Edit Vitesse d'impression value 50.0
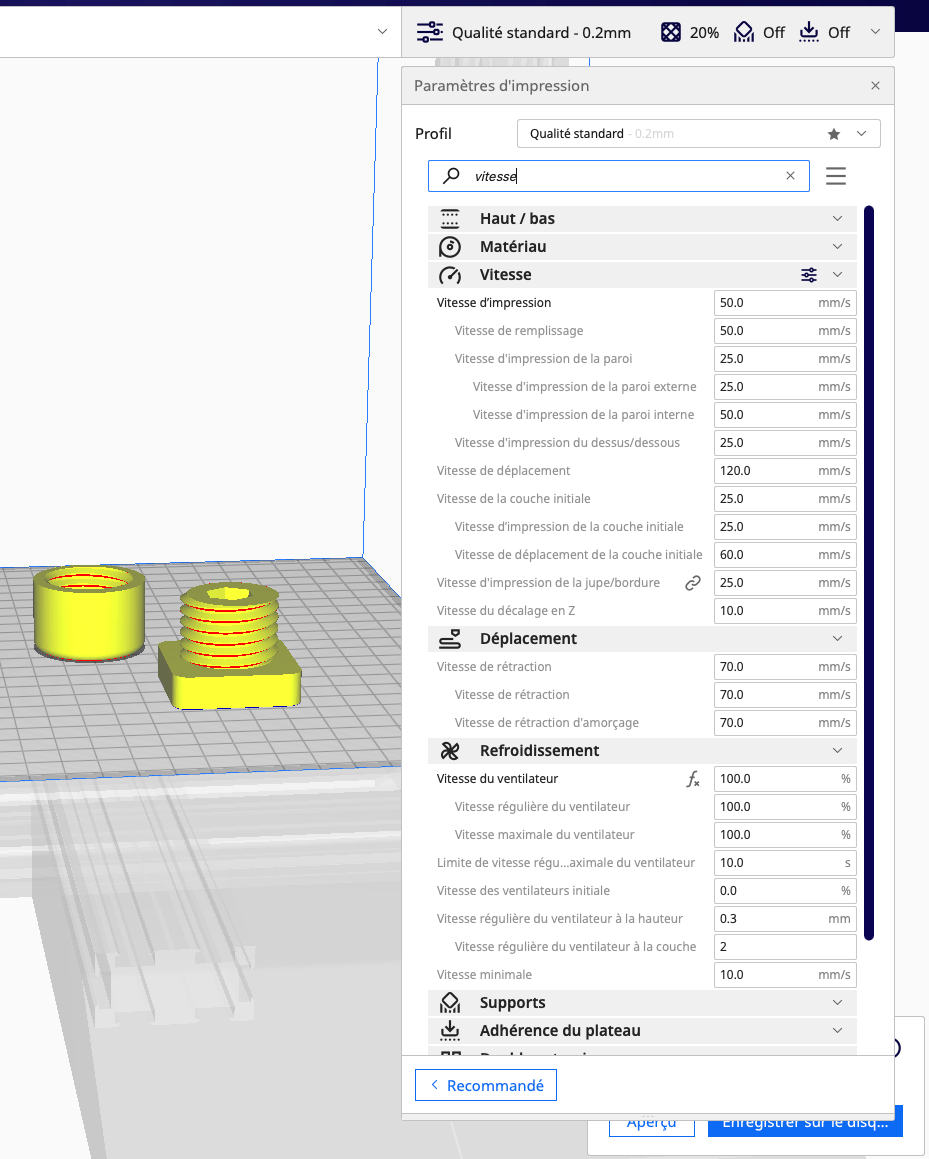The height and width of the screenshot is (1159, 929). click(x=785, y=303)
